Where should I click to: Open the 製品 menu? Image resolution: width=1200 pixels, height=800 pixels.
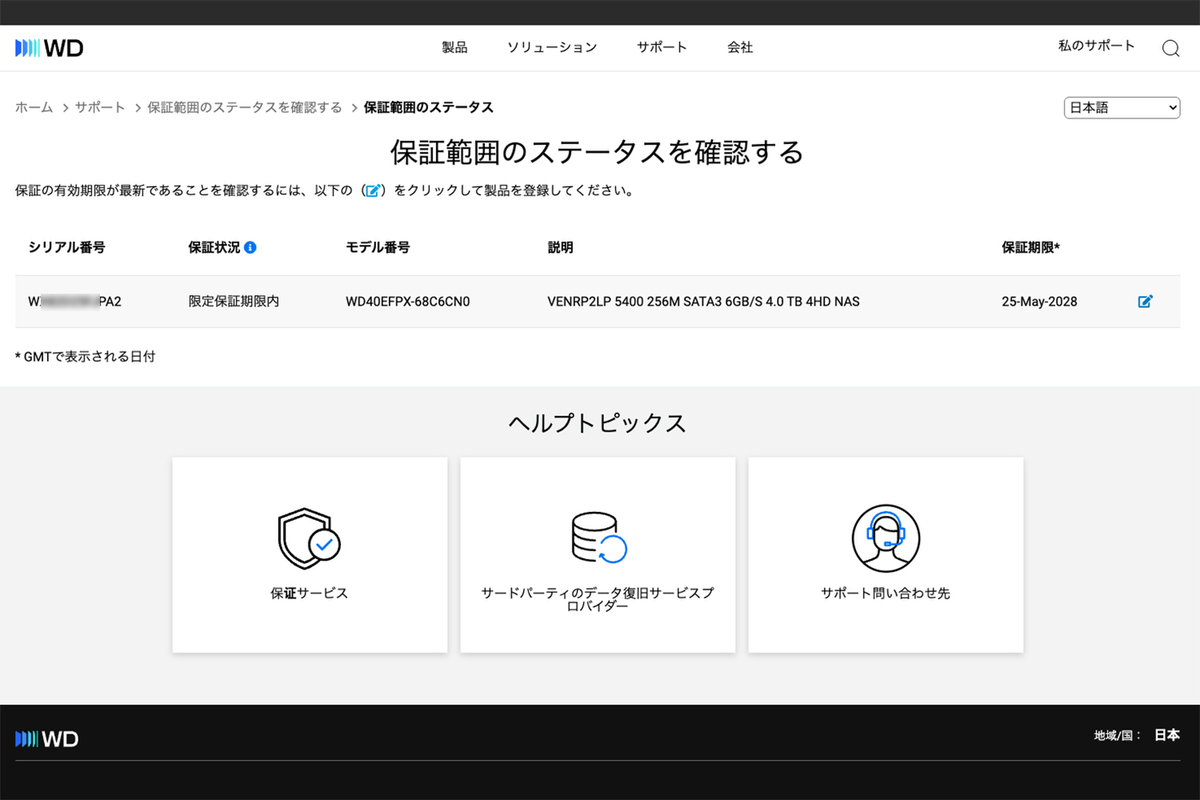[455, 47]
